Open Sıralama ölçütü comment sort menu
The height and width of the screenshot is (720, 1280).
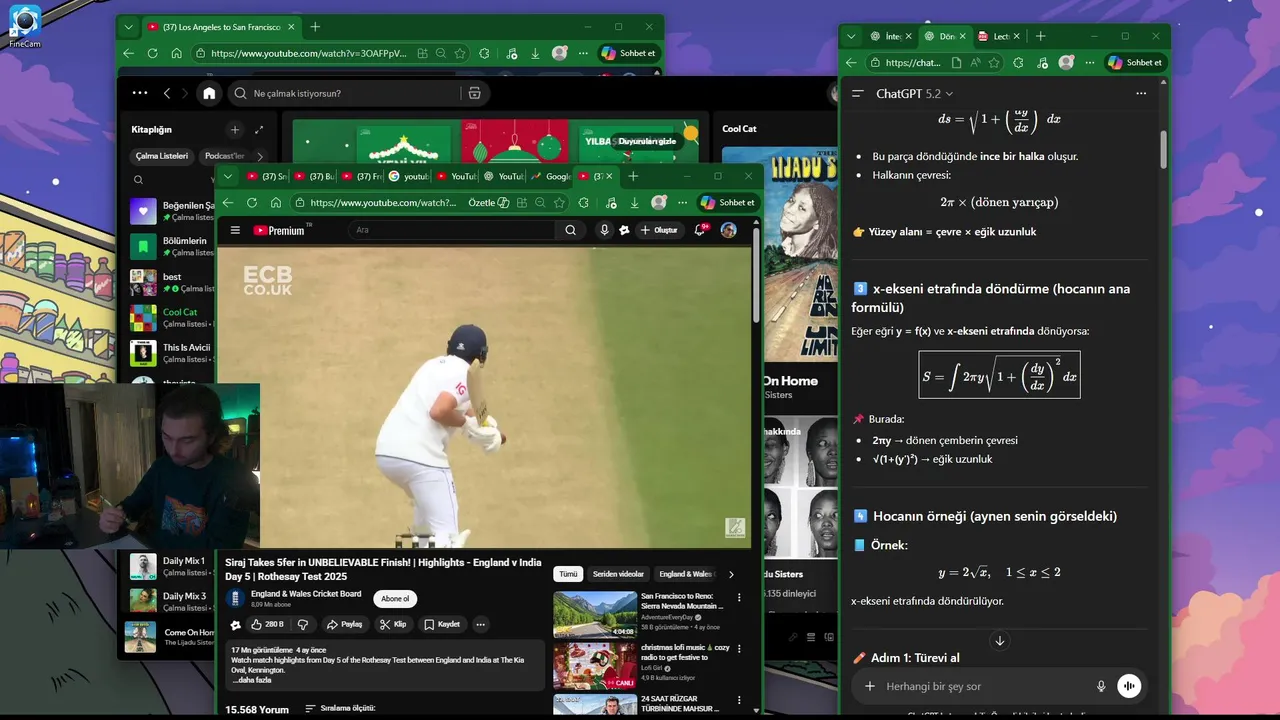pos(340,708)
